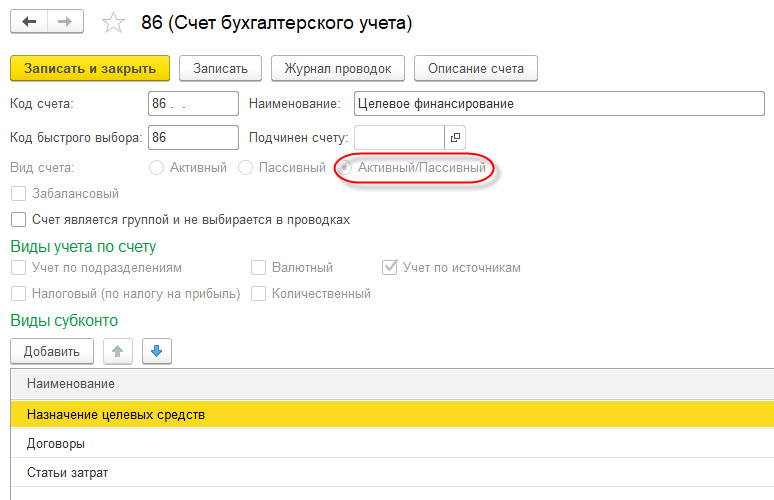Click the Записать button

(220, 68)
